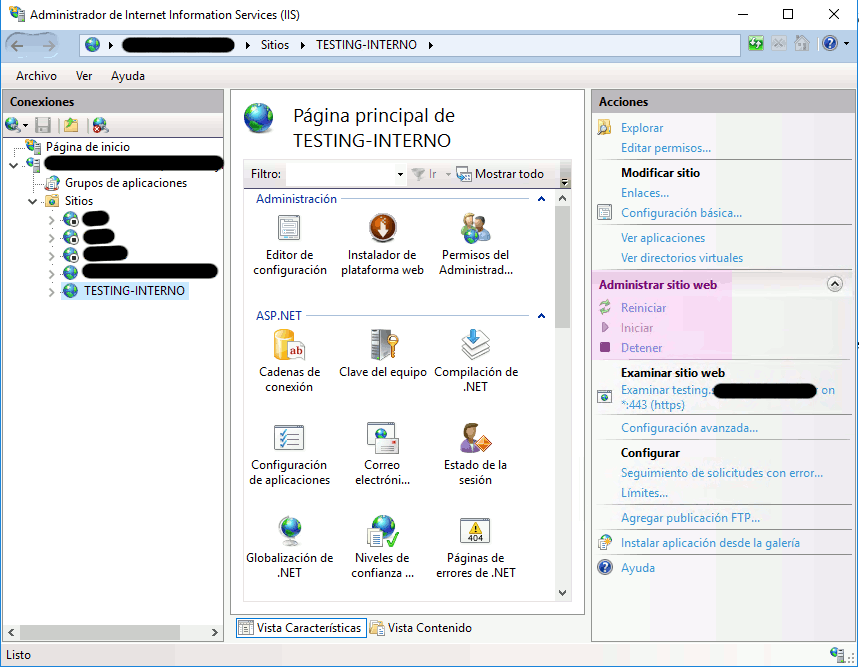Image resolution: width=859 pixels, height=668 pixels.
Task: Click Editar permisos link
Action: 666,148
